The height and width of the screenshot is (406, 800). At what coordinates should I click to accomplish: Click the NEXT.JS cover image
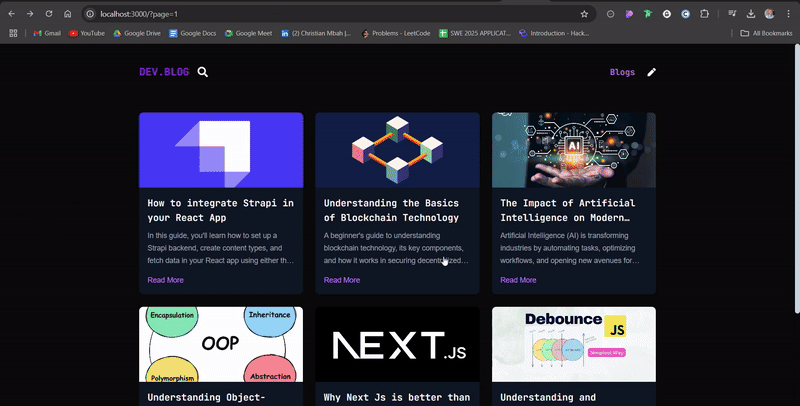pyautogui.click(x=397, y=344)
